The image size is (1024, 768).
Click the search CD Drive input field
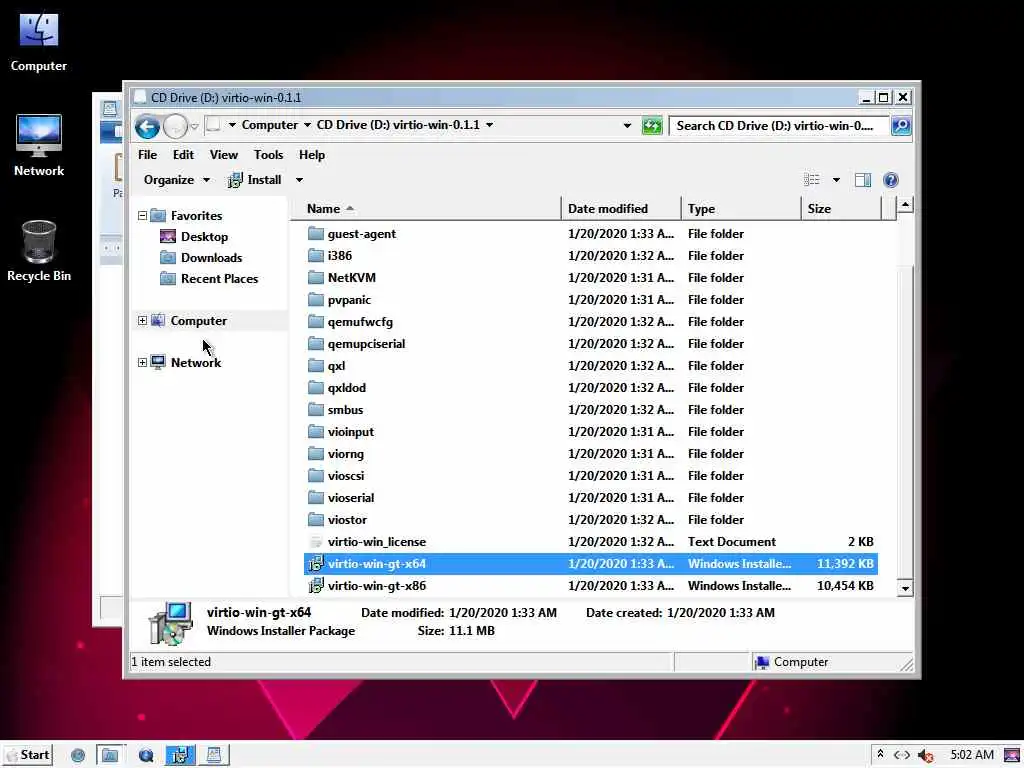pyautogui.click(x=779, y=125)
